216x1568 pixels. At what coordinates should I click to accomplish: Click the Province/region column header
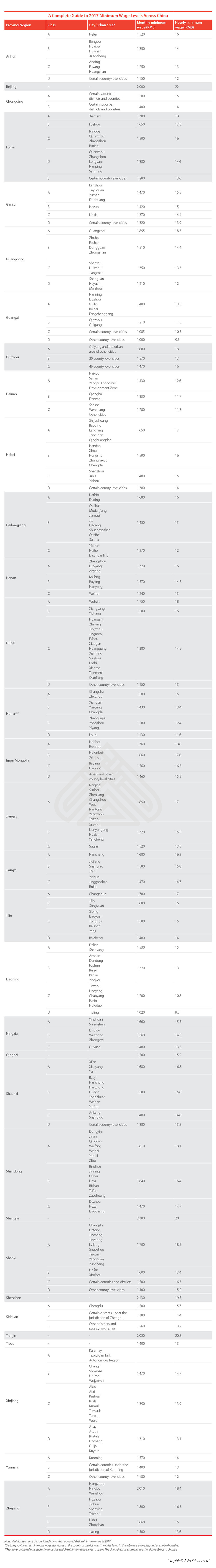click(x=18, y=25)
